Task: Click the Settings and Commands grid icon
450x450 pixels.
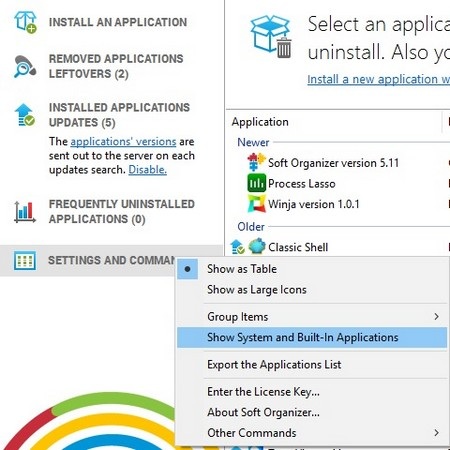Action: (25, 260)
